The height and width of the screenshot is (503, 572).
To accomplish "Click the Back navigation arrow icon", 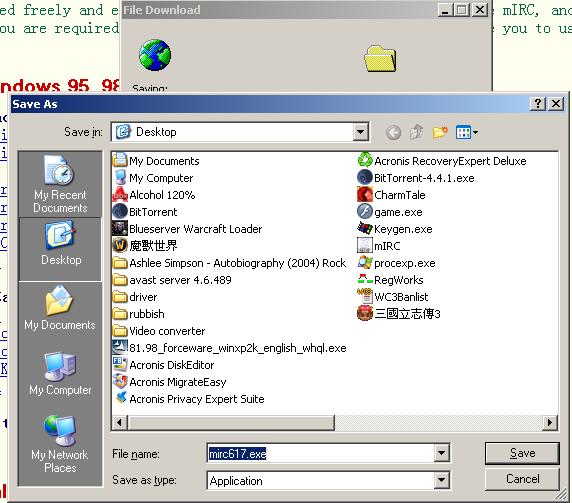I will 393,132.
